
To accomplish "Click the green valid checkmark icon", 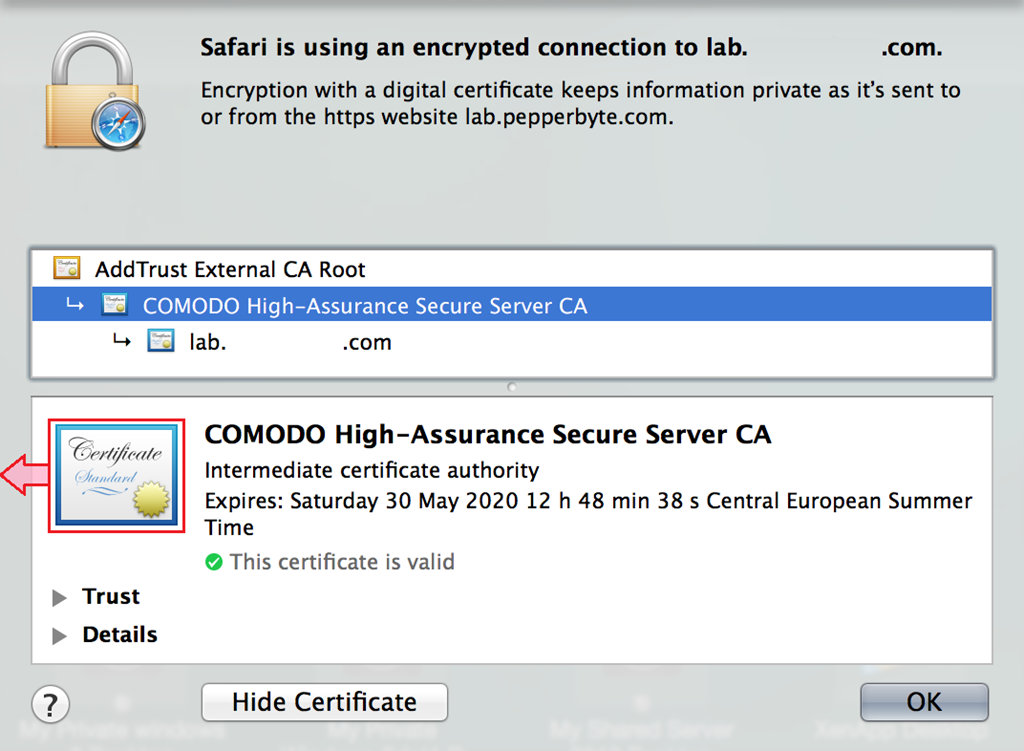I will pyautogui.click(x=213, y=562).
